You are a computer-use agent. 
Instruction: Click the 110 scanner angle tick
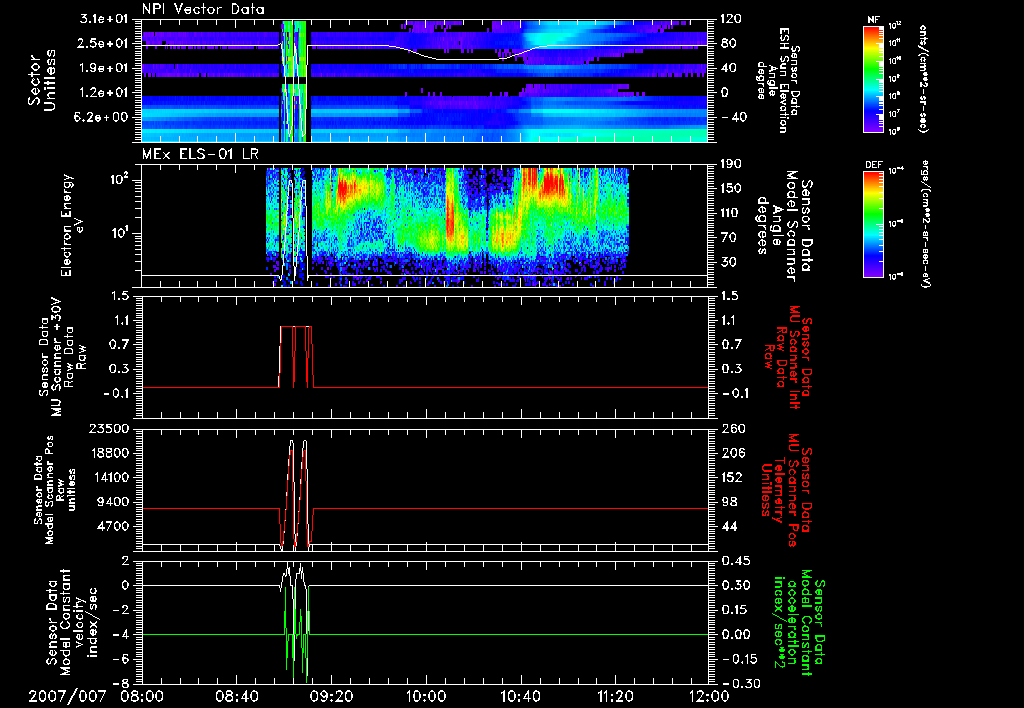pos(731,213)
